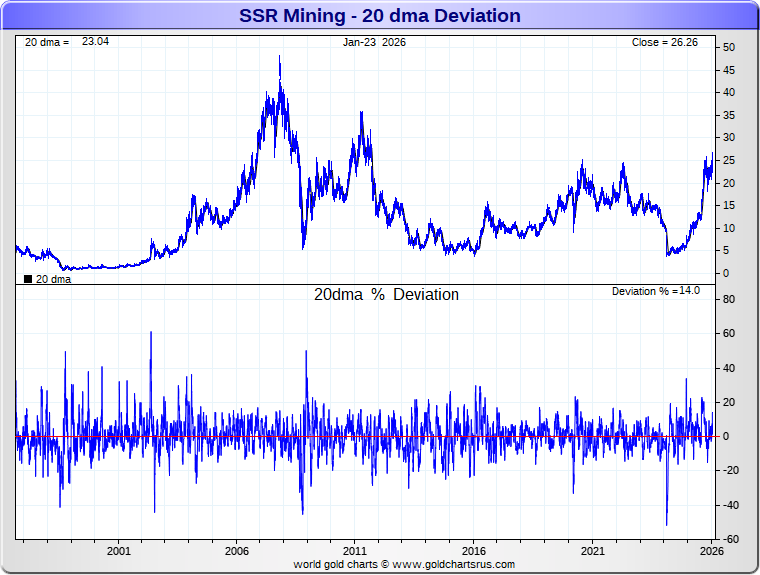The image size is (760, 575).
Task: Click the Deviation % = 14.0 readout
Action: [655, 291]
